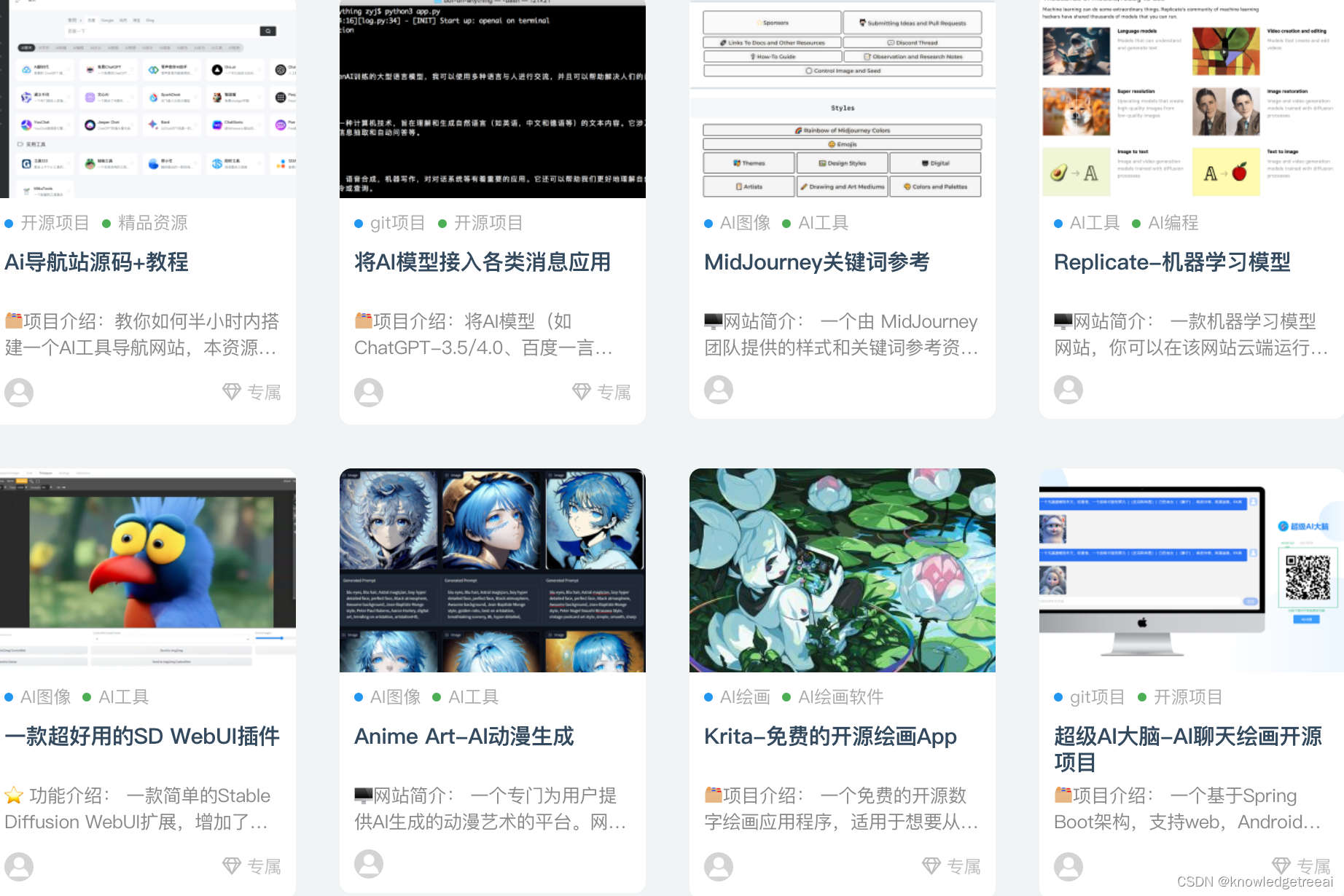This screenshot has width=1344, height=896.
Task: Click the Replicate models grid thumbnail
Action: point(1192,99)
